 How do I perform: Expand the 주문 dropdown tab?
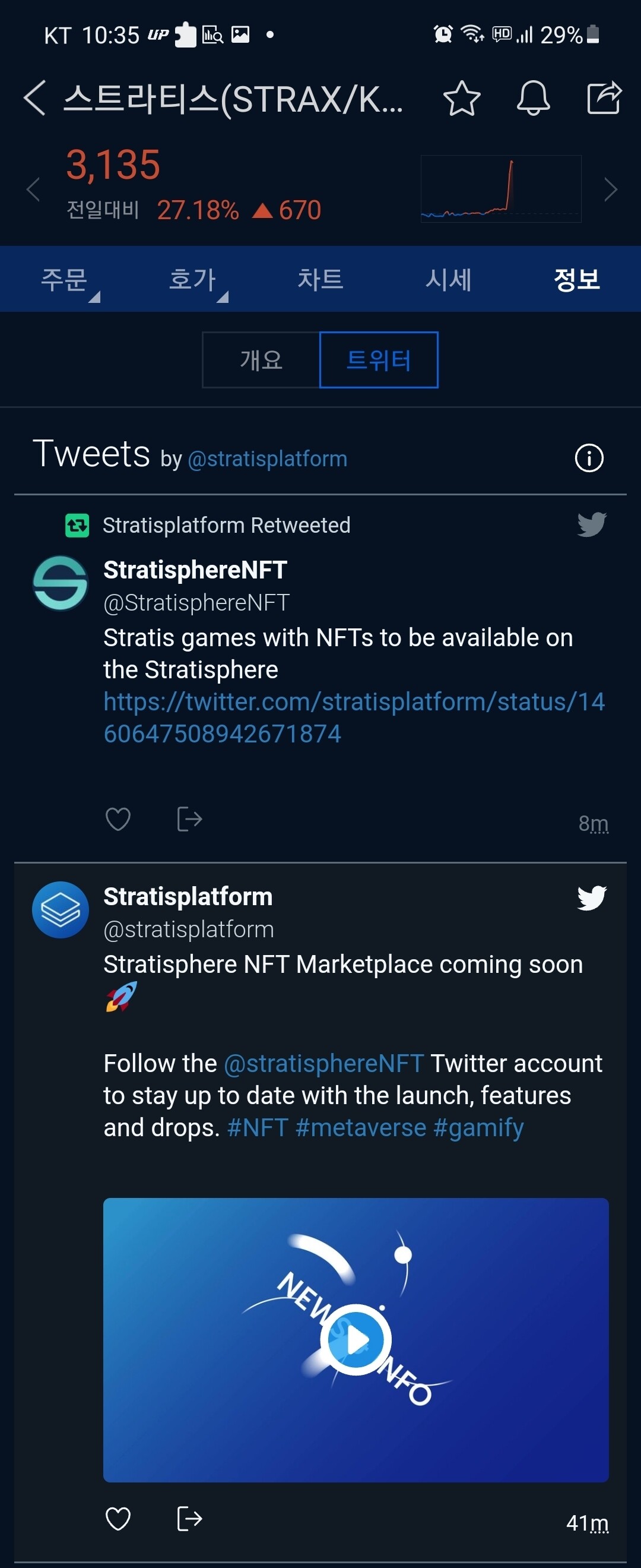[65, 279]
